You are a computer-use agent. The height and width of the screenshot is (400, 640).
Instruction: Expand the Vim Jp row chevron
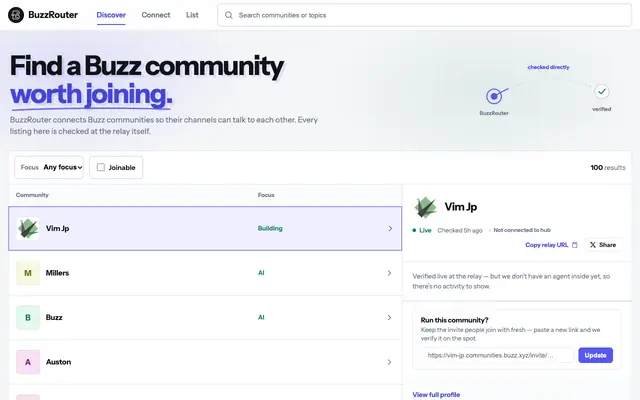[x=390, y=229]
